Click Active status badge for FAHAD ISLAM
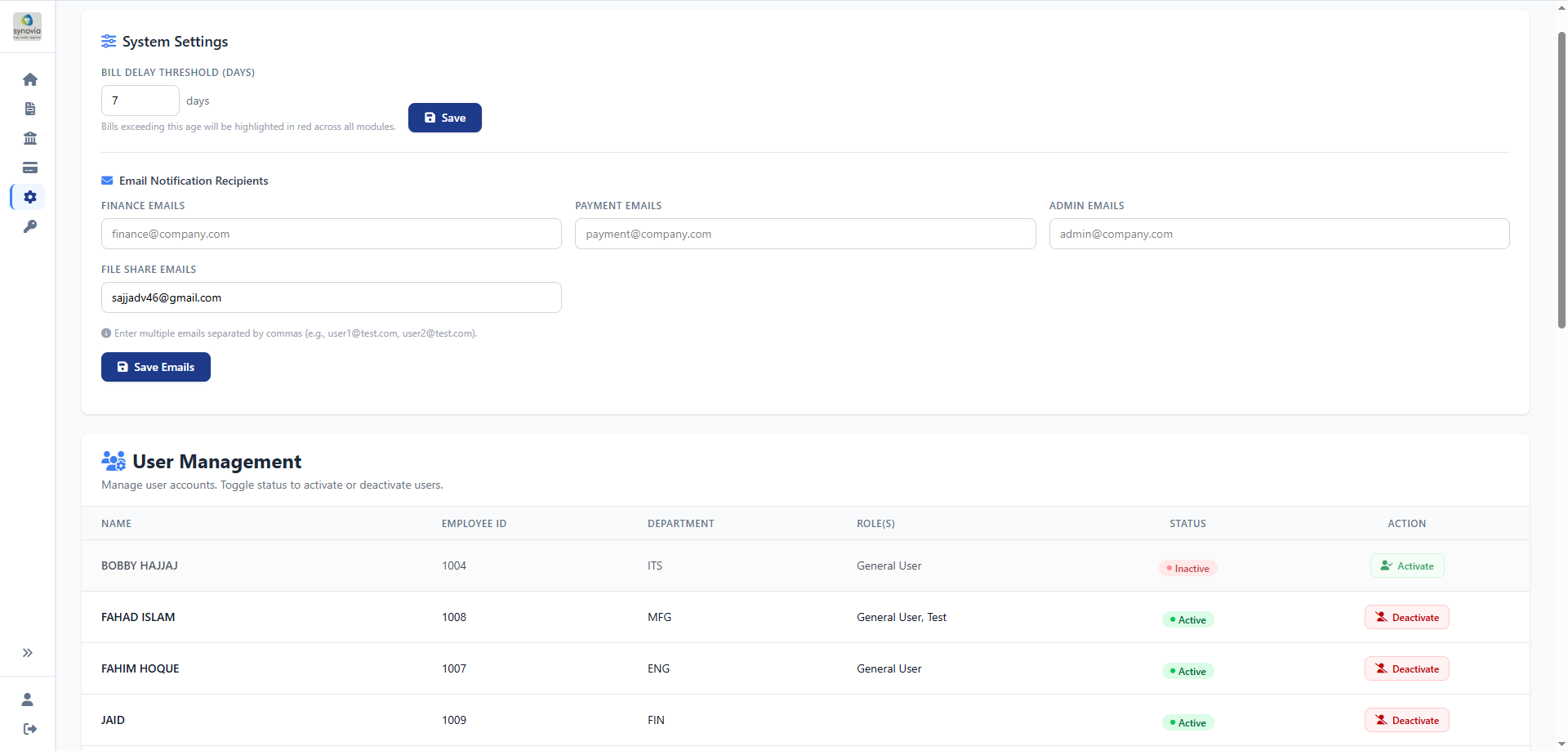Screen dimensions: 1568x751 tap(1188, 619)
